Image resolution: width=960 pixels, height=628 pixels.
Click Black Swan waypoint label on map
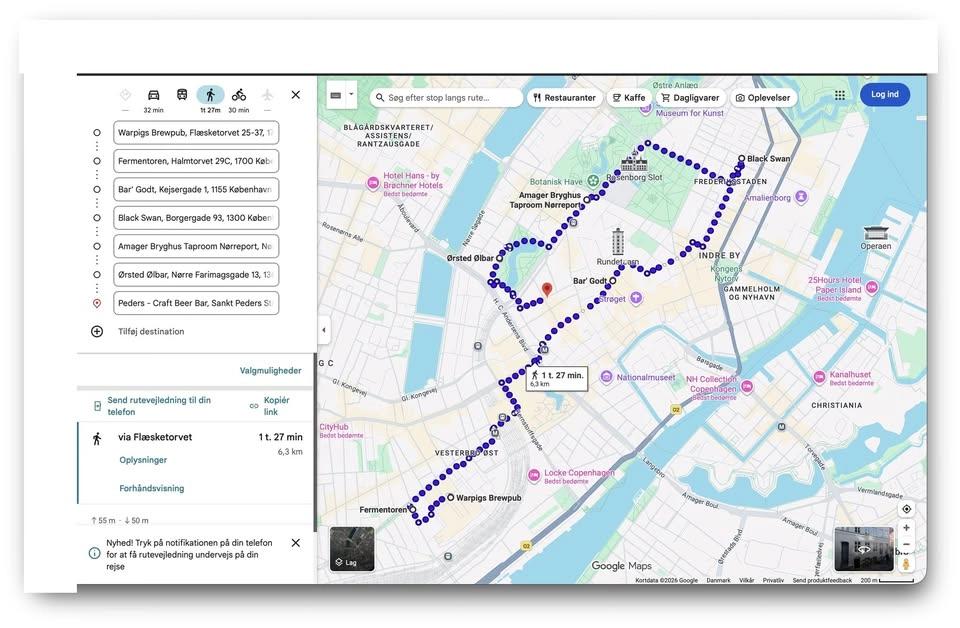768,159
